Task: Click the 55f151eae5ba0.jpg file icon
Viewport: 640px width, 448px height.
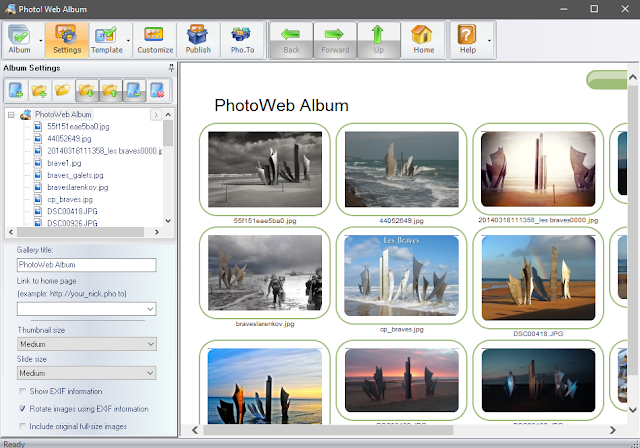Action: [38, 126]
